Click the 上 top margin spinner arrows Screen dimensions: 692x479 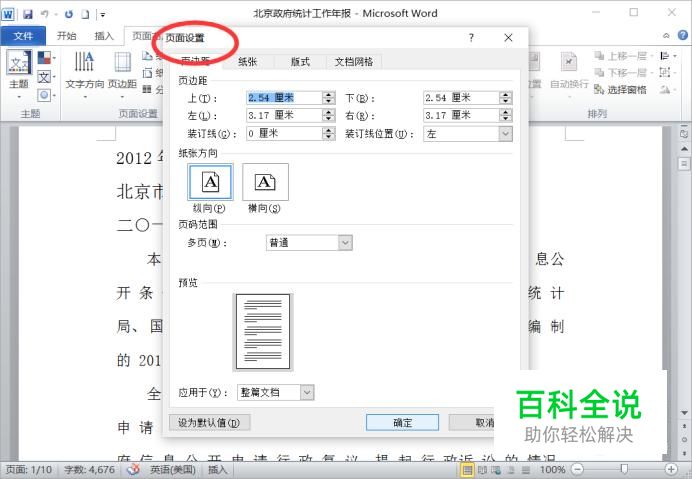[x=328, y=98]
